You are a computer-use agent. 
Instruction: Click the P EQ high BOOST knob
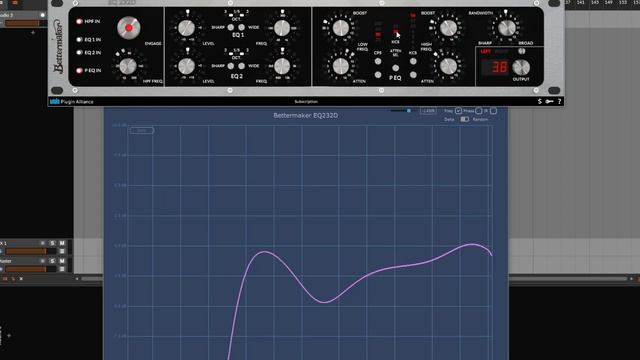(x=448, y=28)
